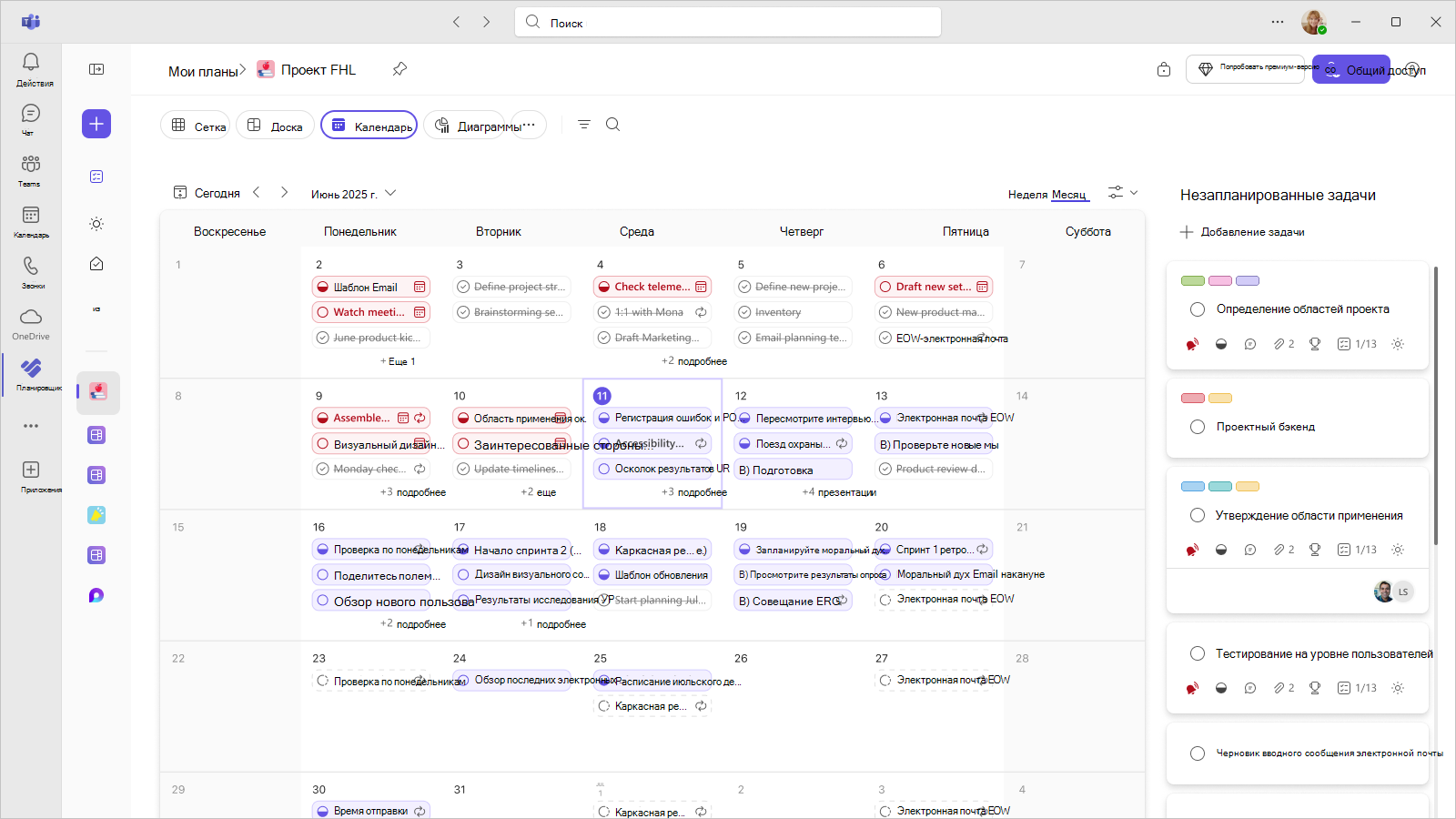Open the Apps plus icon in sidebar
Image resolution: width=1456 pixels, height=819 pixels.
coord(31,470)
